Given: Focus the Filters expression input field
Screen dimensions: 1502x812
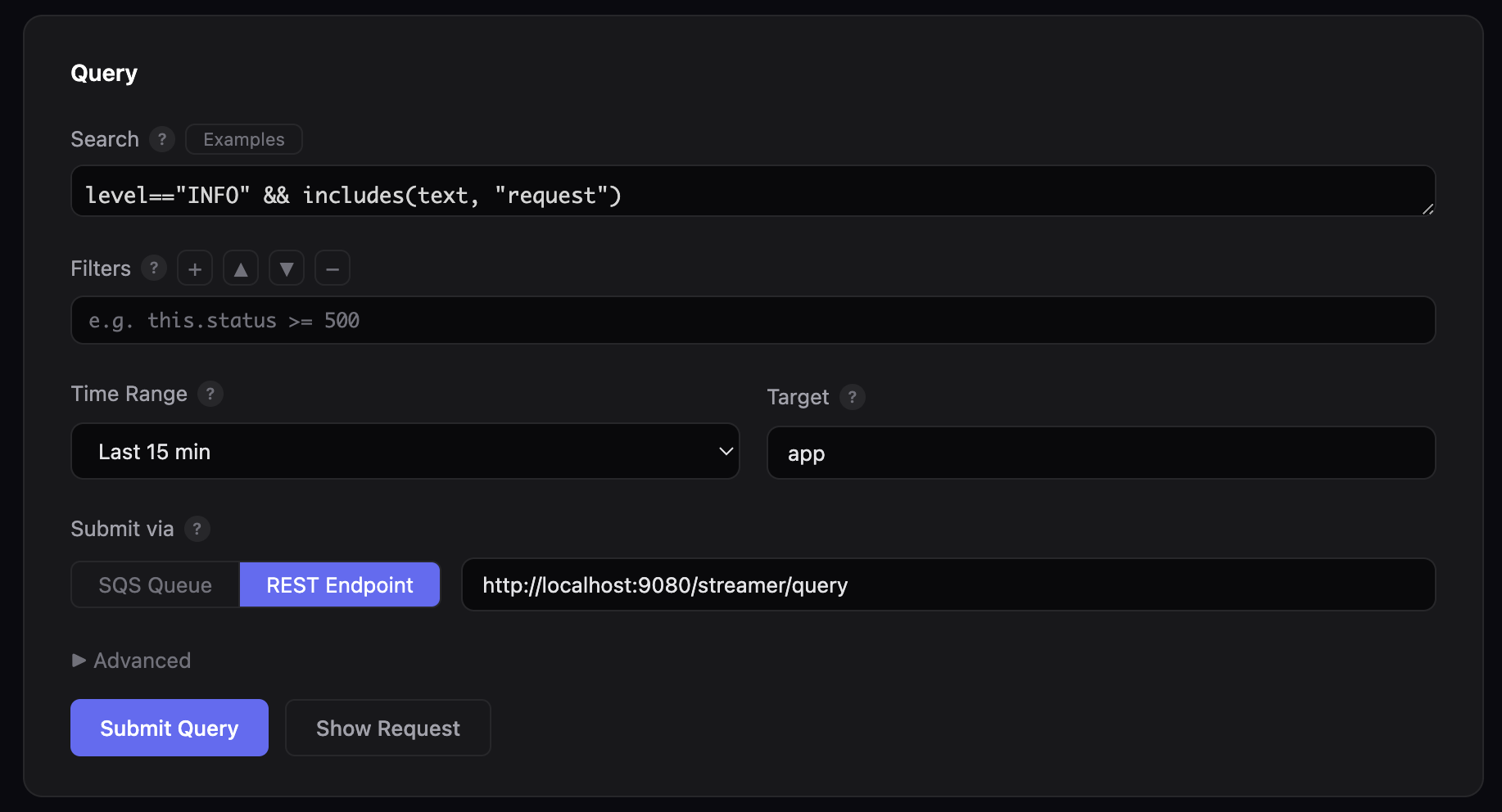Looking at the screenshot, I should tap(752, 321).
